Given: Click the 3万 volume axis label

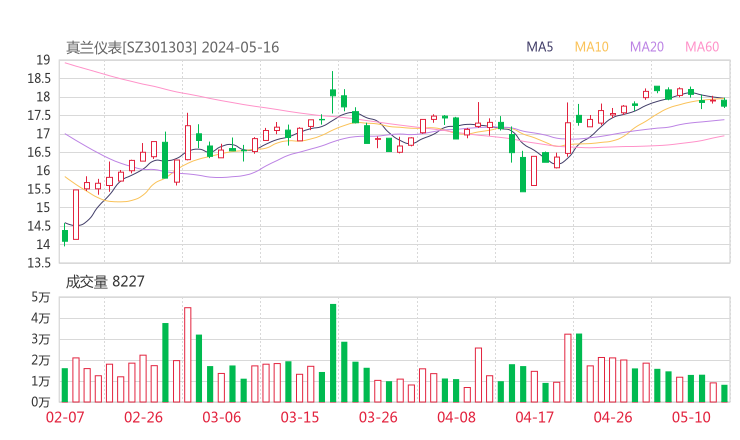Looking at the screenshot, I should tap(41, 339).
